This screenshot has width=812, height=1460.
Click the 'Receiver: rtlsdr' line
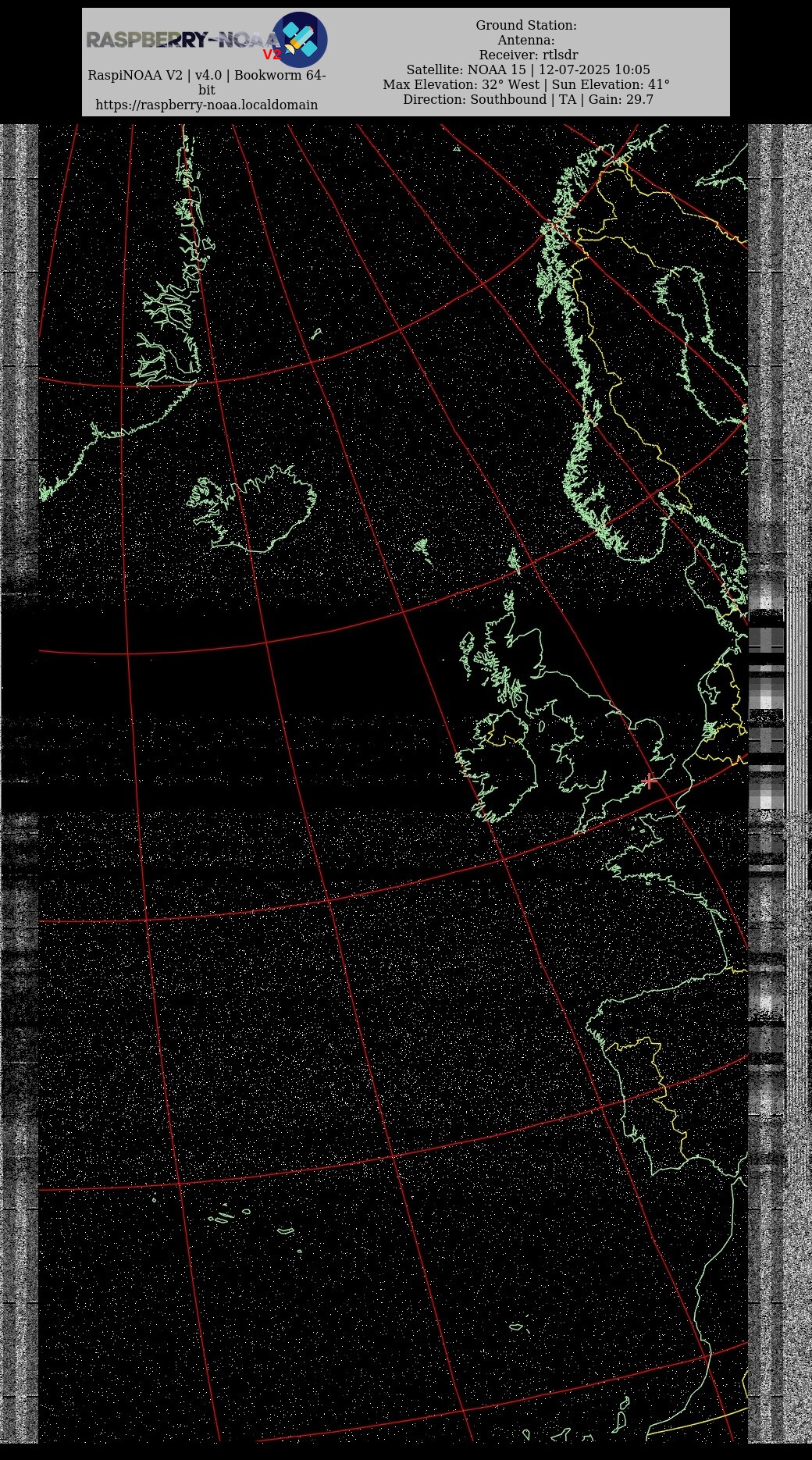[x=529, y=55]
